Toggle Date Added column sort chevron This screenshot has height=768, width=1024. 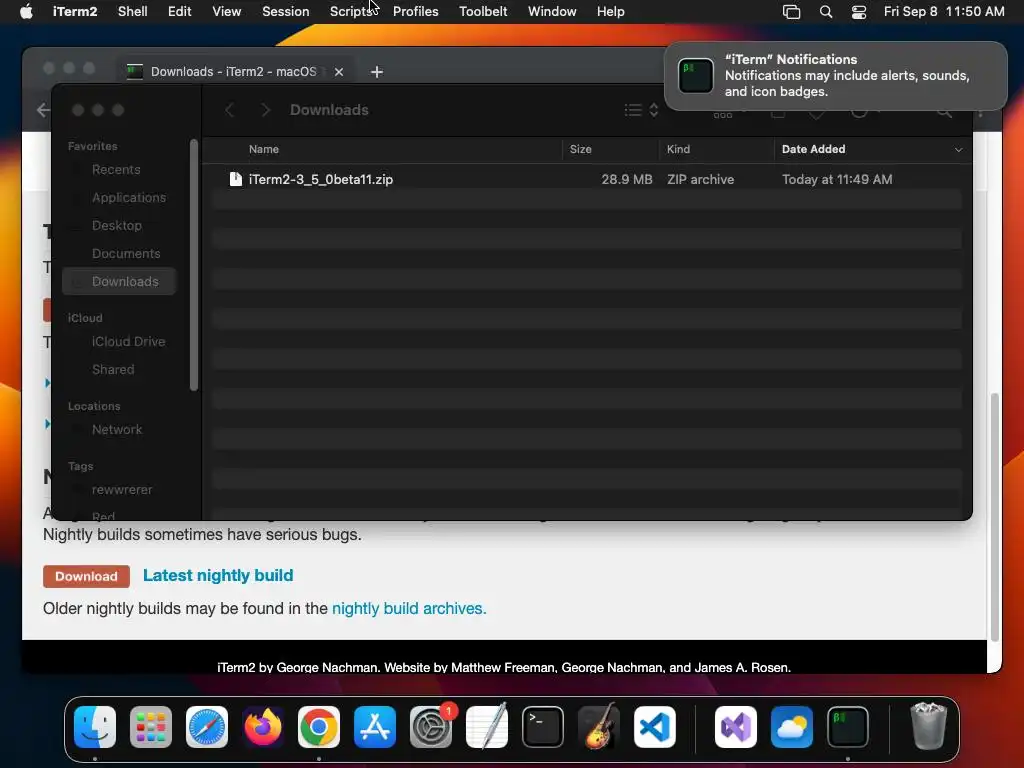tap(958, 150)
